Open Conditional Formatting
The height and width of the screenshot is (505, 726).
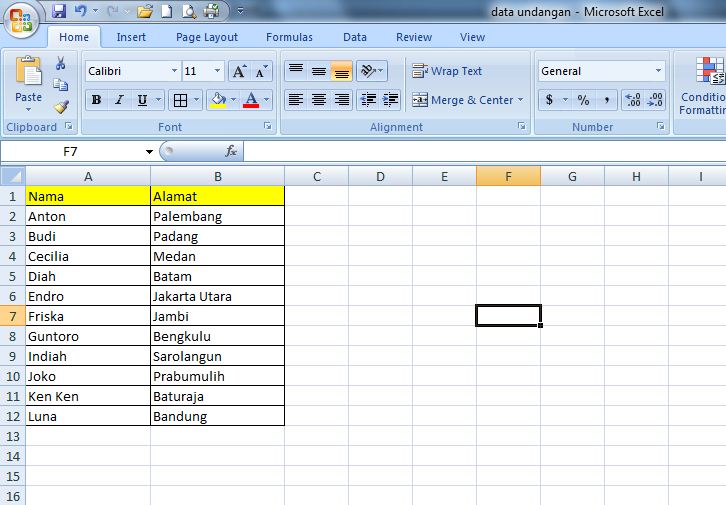[x=703, y=86]
